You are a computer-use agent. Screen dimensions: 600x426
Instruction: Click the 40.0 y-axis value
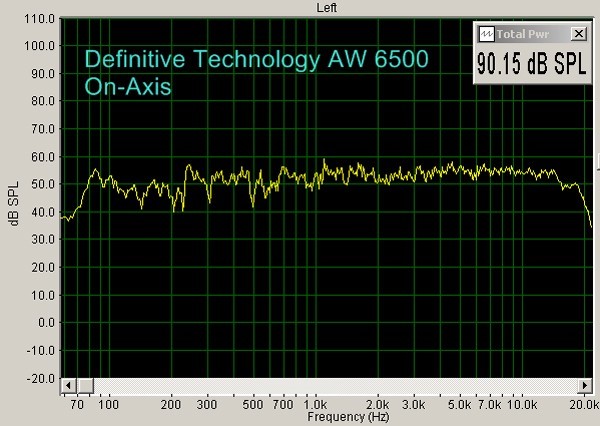43,212
